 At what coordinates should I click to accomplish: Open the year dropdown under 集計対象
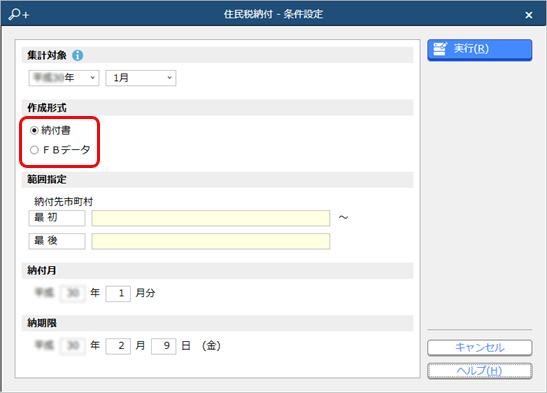coord(64,78)
